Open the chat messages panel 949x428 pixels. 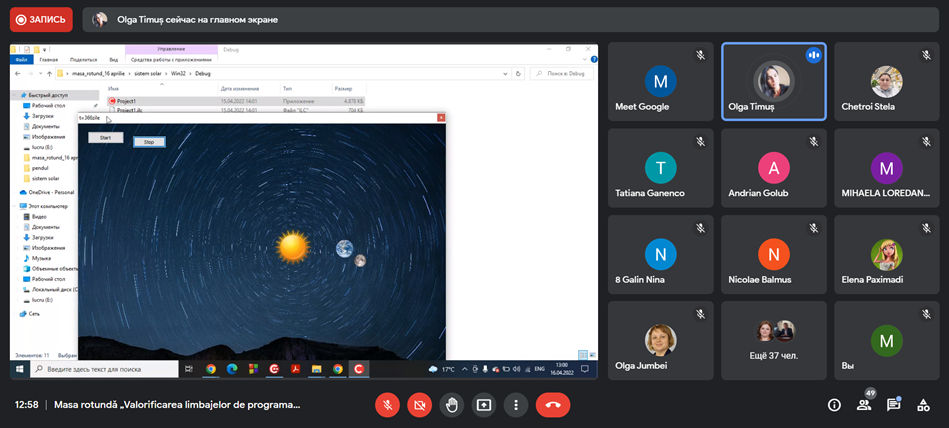coord(894,405)
